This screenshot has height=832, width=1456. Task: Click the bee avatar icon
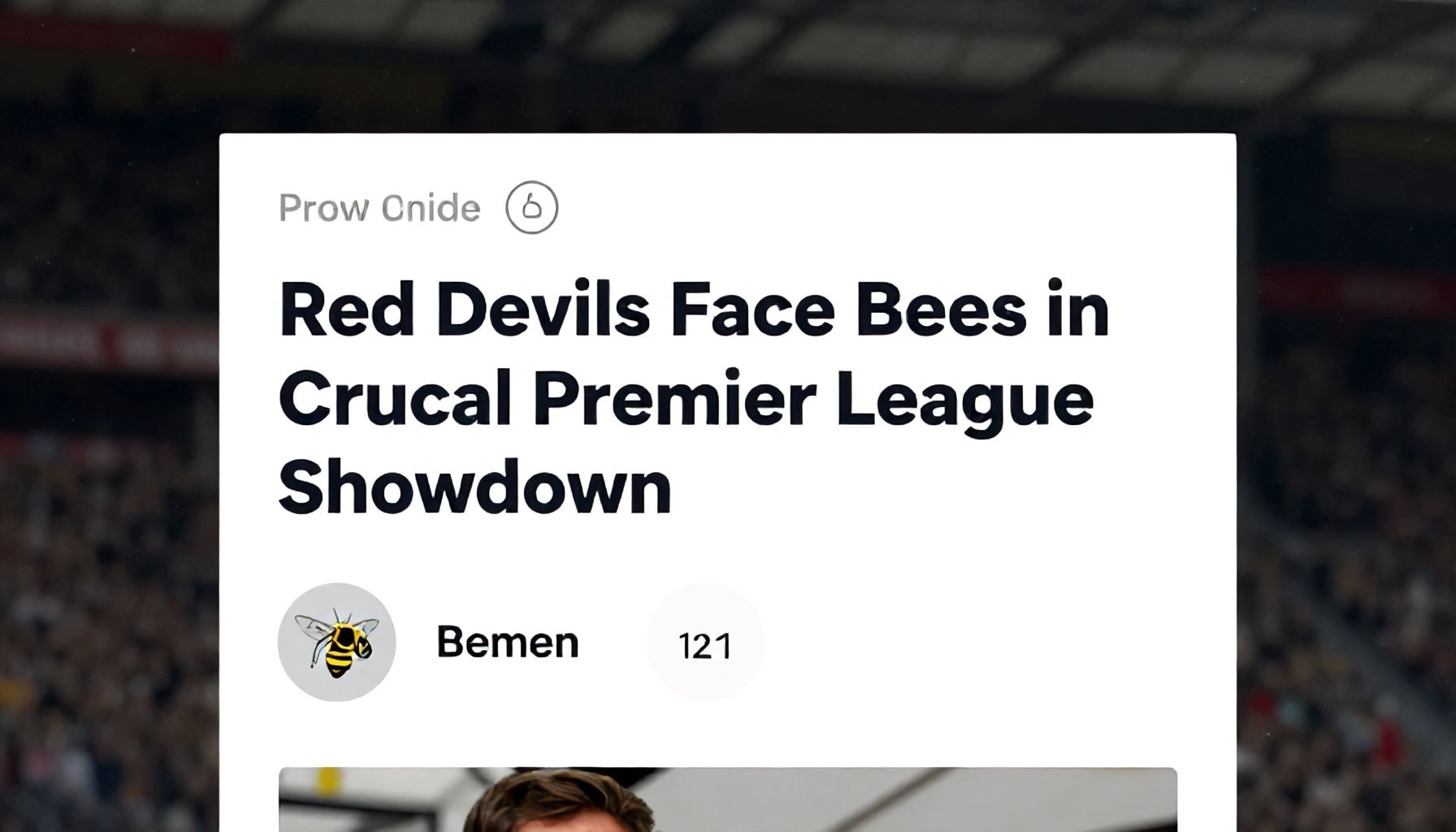[336, 642]
